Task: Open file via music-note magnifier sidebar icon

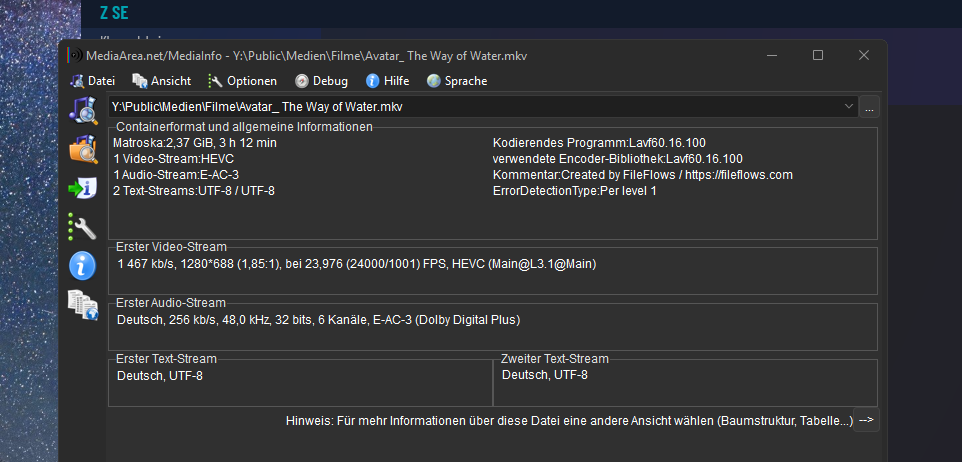Action: click(x=83, y=110)
